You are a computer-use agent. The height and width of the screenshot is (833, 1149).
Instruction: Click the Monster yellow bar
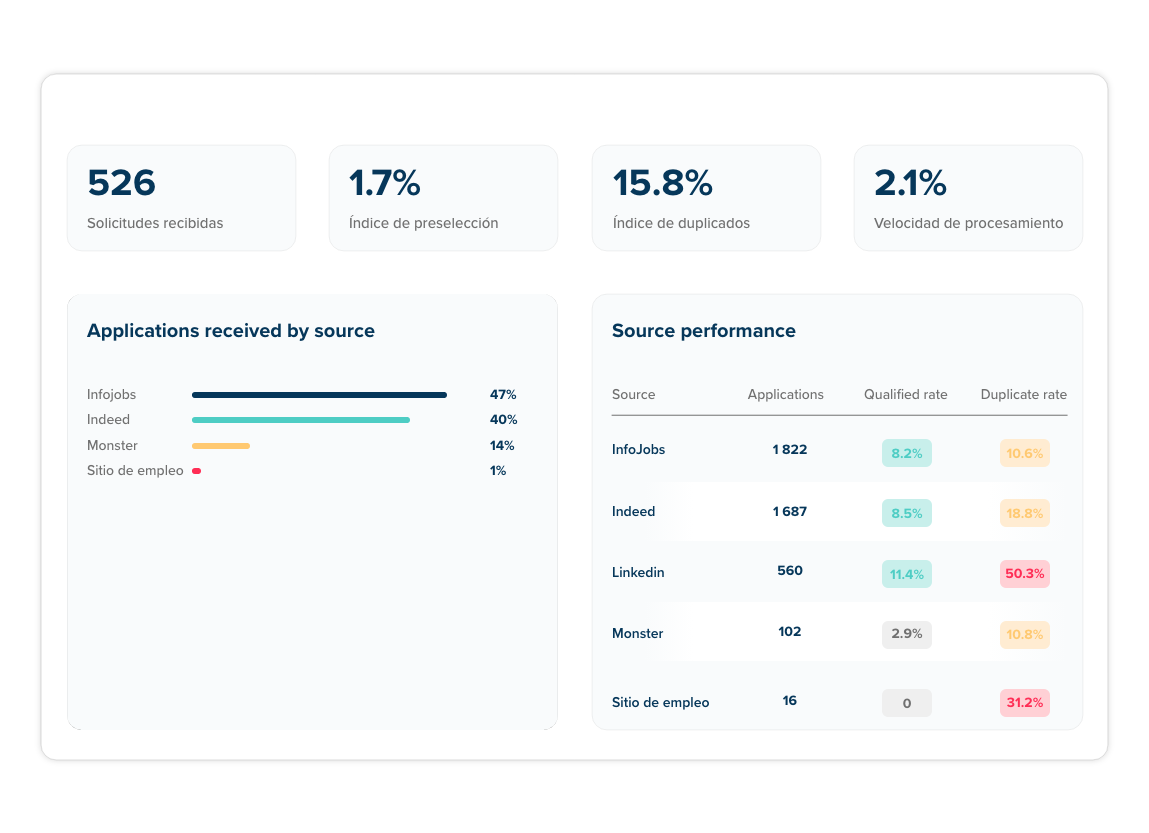[x=221, y=445]
